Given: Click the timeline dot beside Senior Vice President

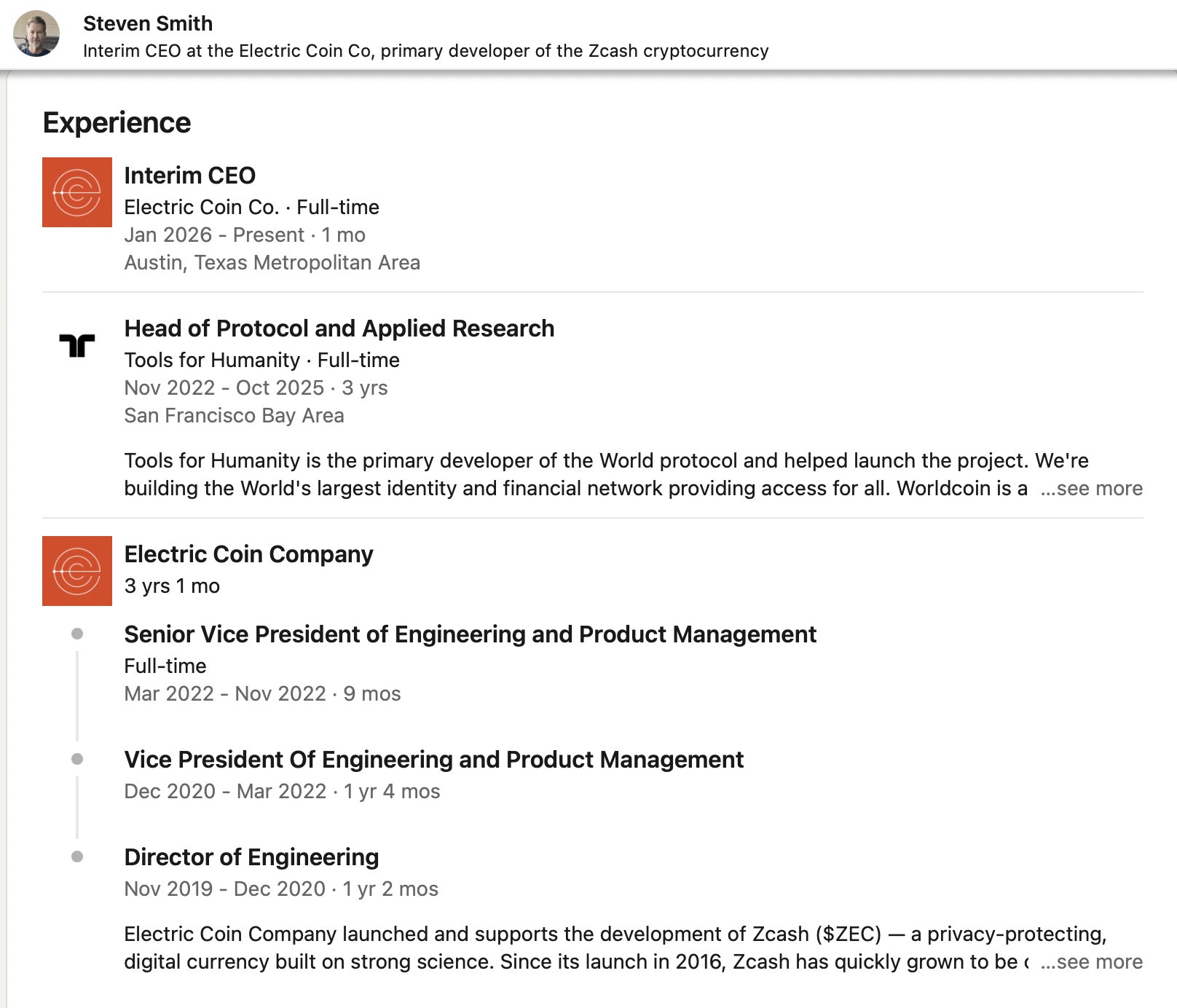Looking at the screenshot, I should pyautogui.click(x=77, y=634).
